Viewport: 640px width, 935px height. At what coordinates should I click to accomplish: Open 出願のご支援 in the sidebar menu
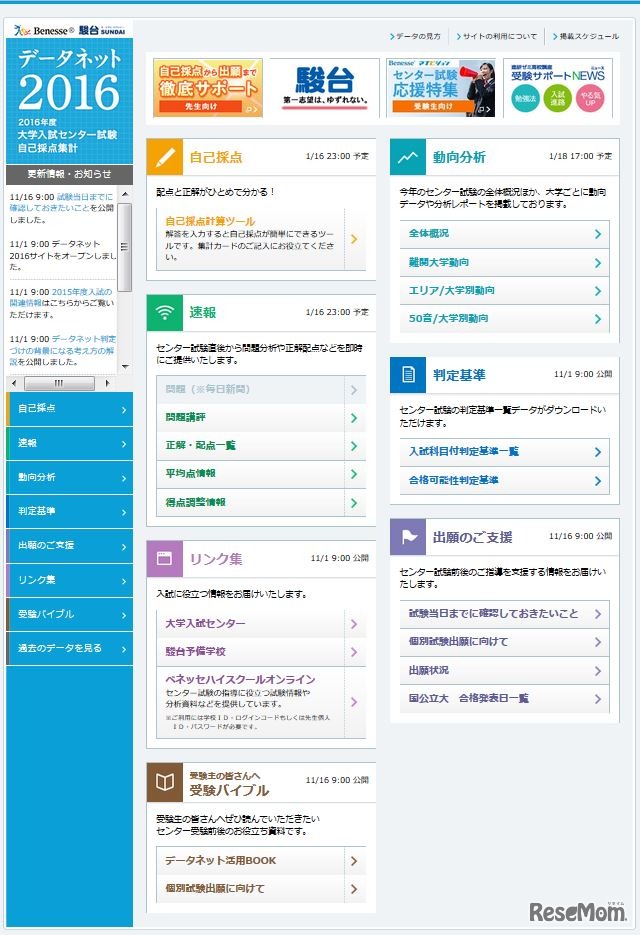(69, 546)
